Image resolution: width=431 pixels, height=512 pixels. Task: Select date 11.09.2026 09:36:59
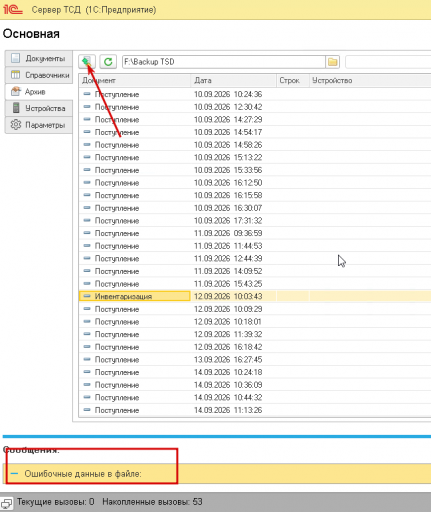(228, 233)
